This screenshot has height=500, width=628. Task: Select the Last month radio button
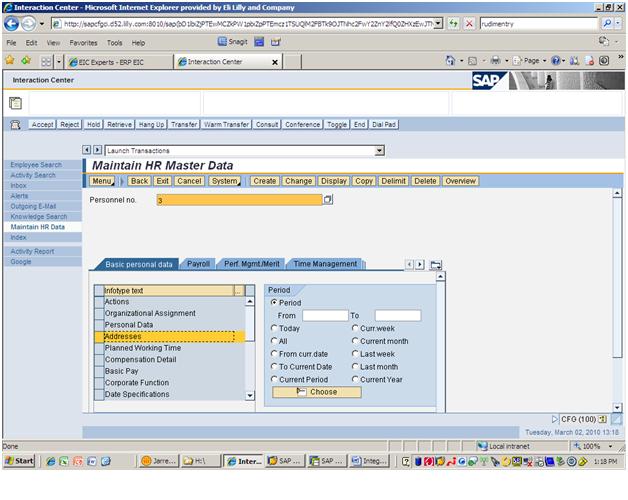355,366
